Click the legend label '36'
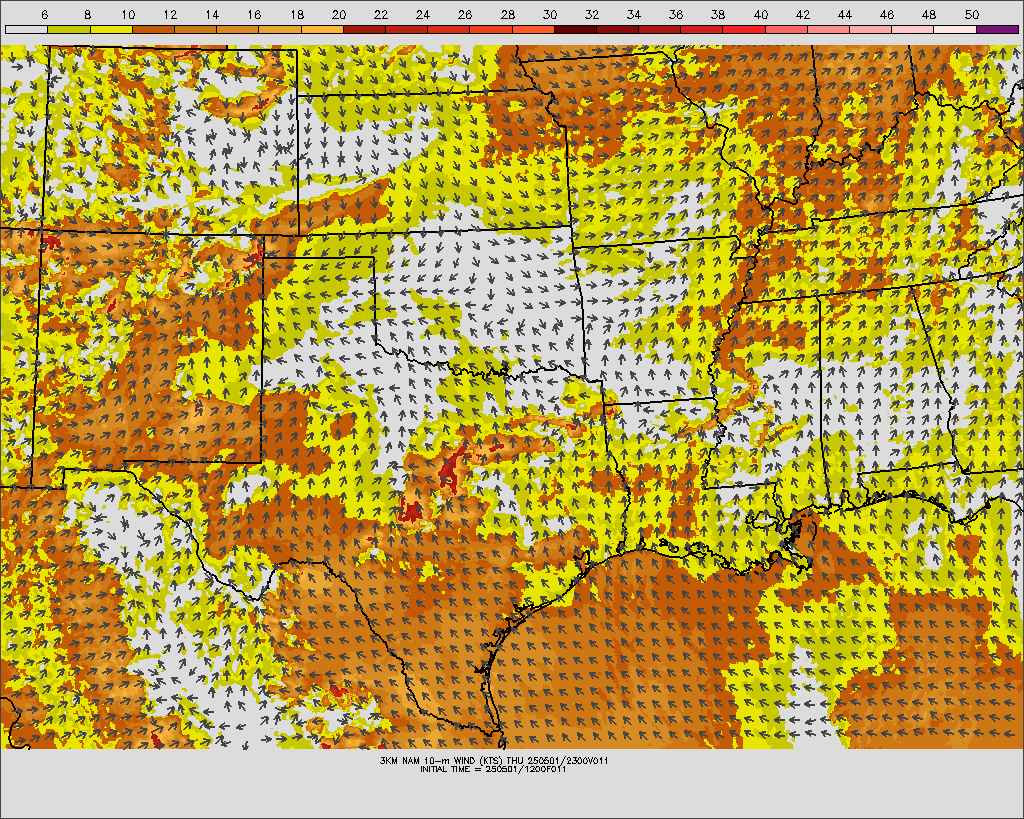Screen dimensions: 1024x819 pos(676,14)
